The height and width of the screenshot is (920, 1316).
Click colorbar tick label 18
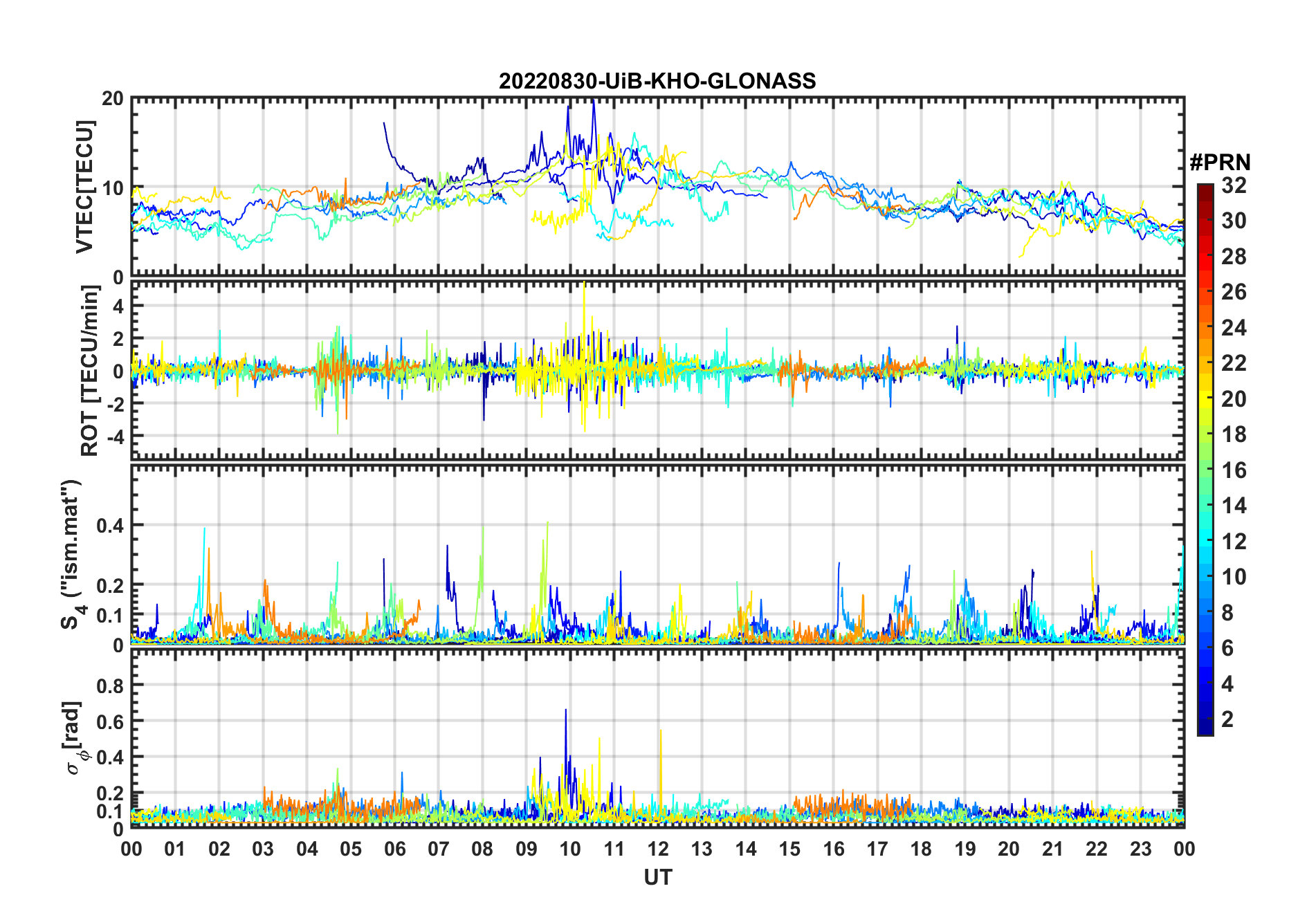1234,434
